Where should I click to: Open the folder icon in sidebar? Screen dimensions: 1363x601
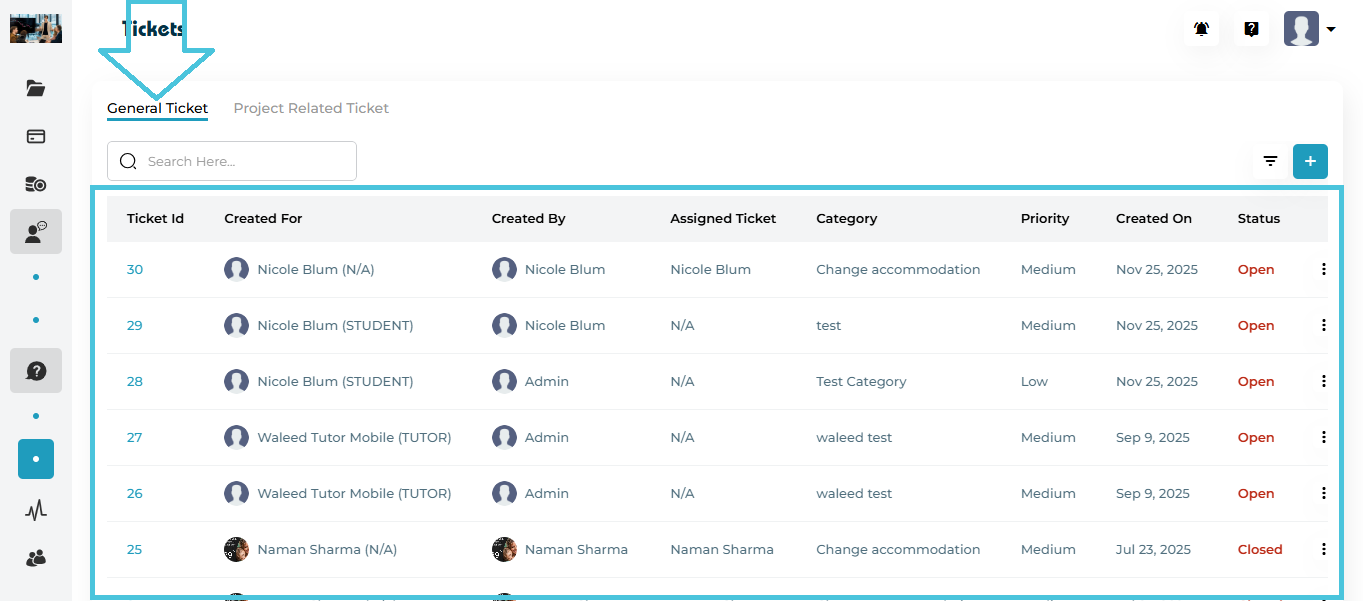[36, 88]
